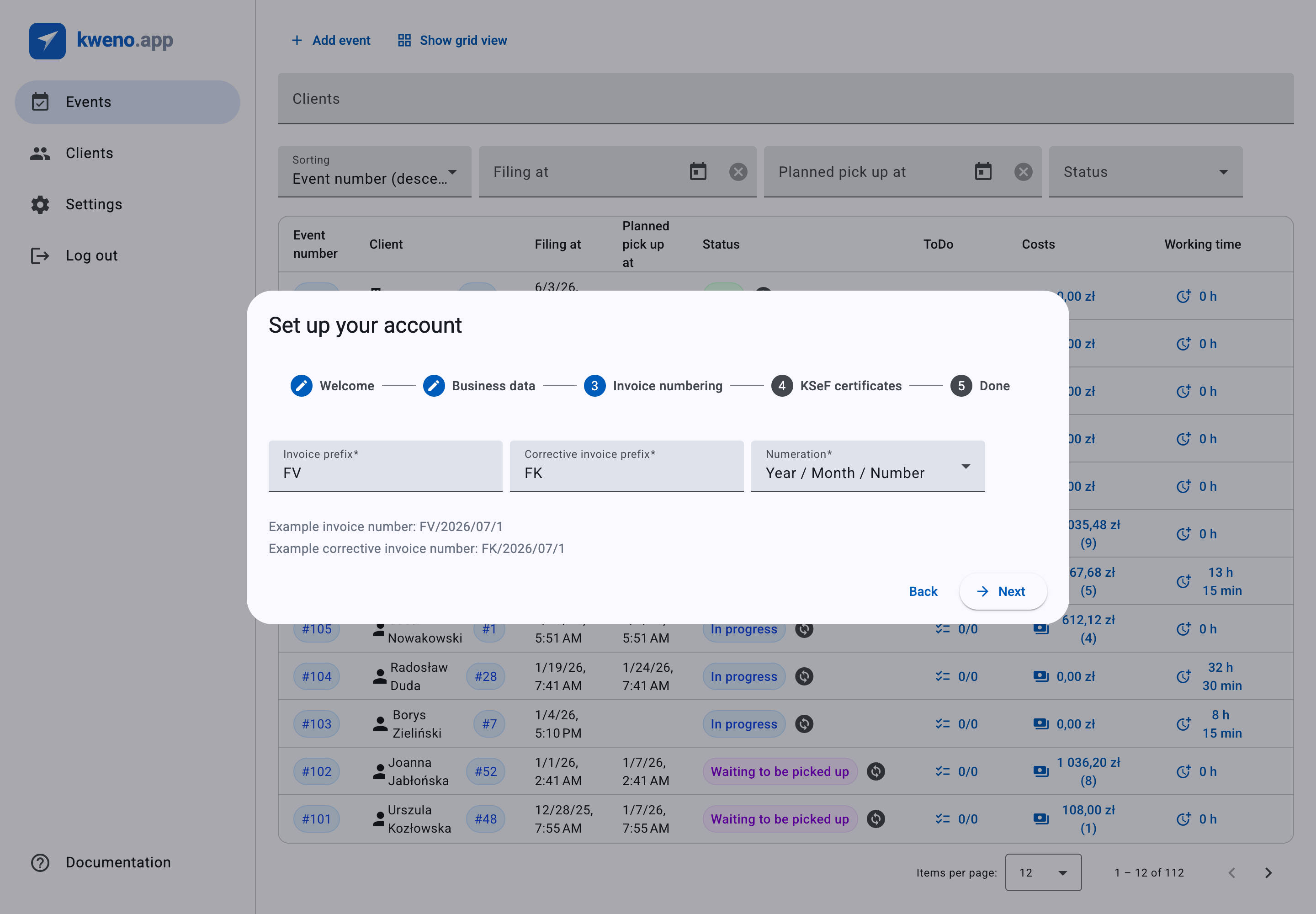Click the Corrective invoice prefix field
The image size is (1316, 914).
click(626, 466)
